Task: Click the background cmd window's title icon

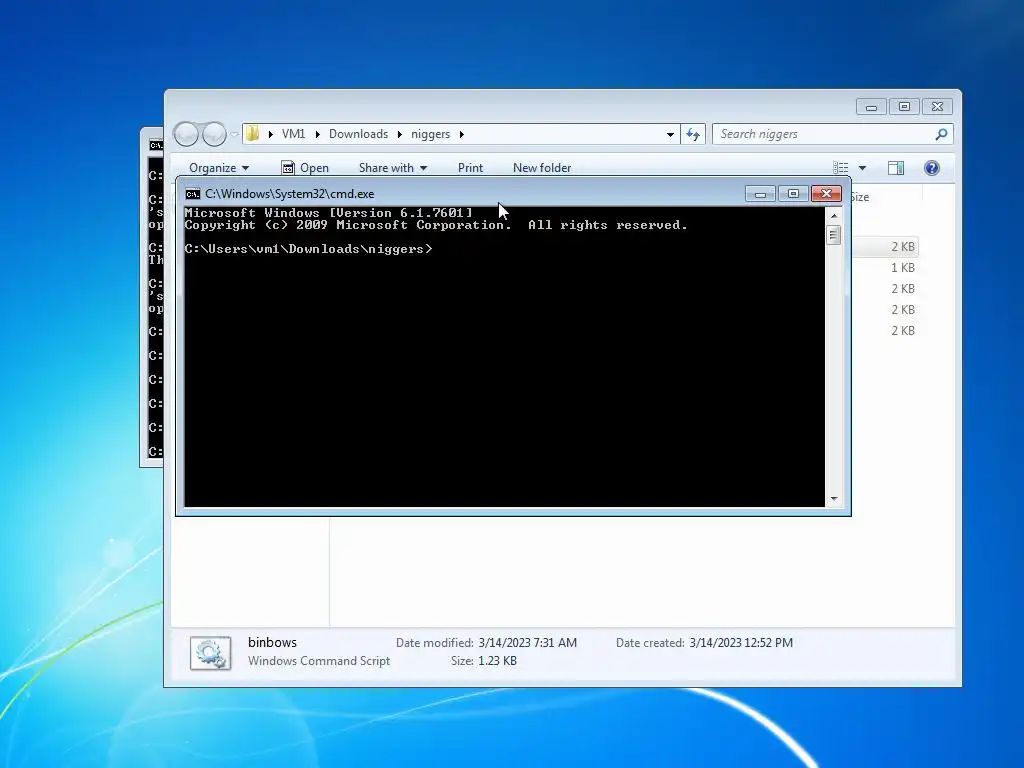Action: (x=155, y=145)
